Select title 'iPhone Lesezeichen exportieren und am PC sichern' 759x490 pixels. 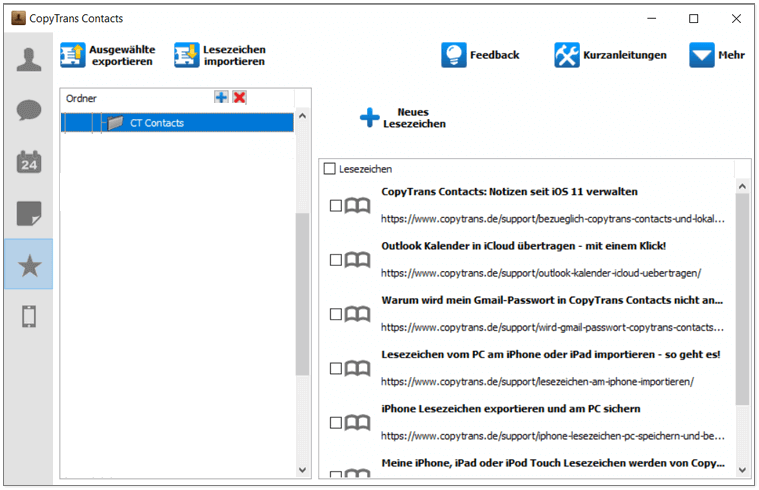click(x=511, y=408)
